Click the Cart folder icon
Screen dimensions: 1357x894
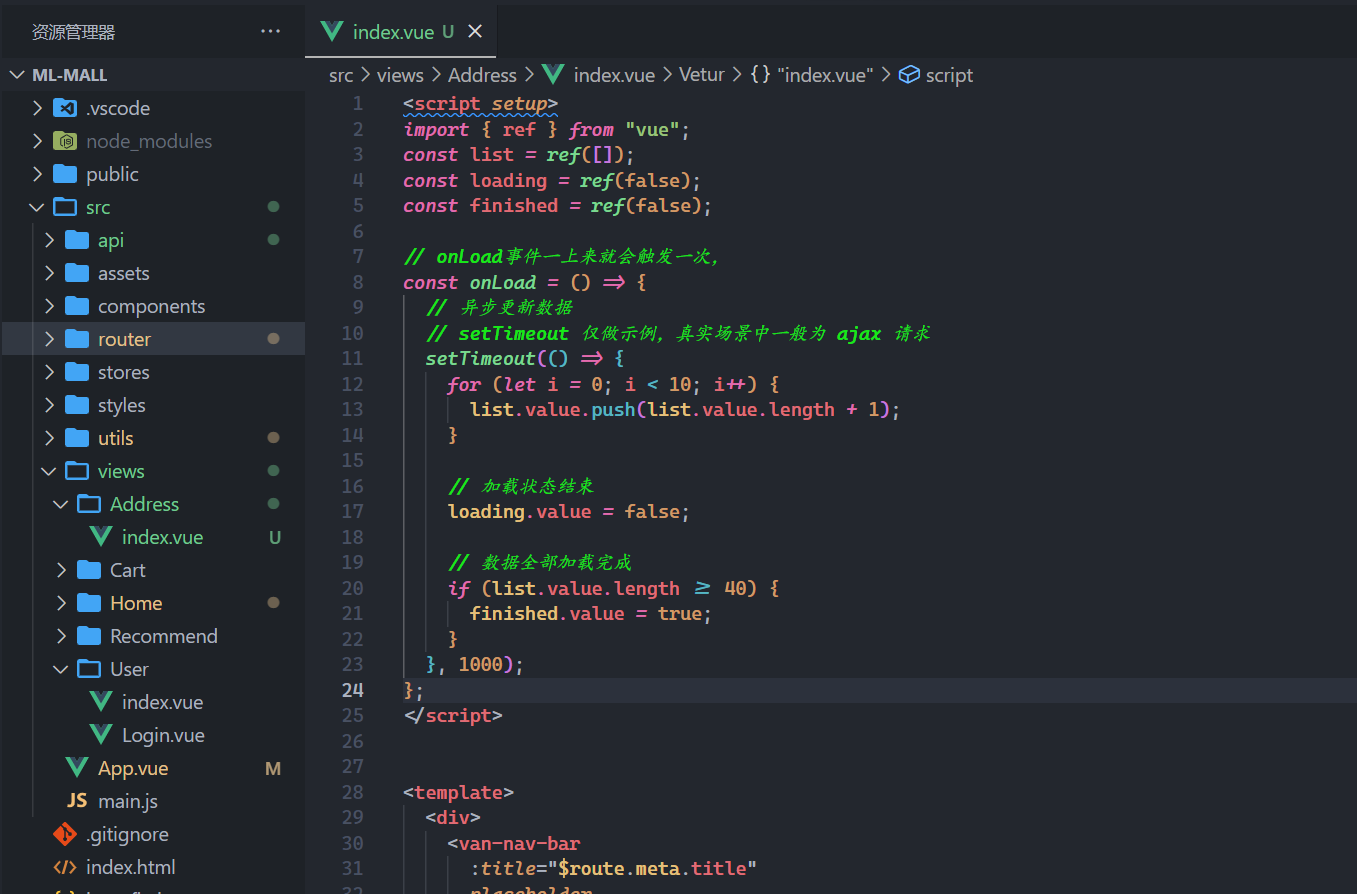coord(89,570)
